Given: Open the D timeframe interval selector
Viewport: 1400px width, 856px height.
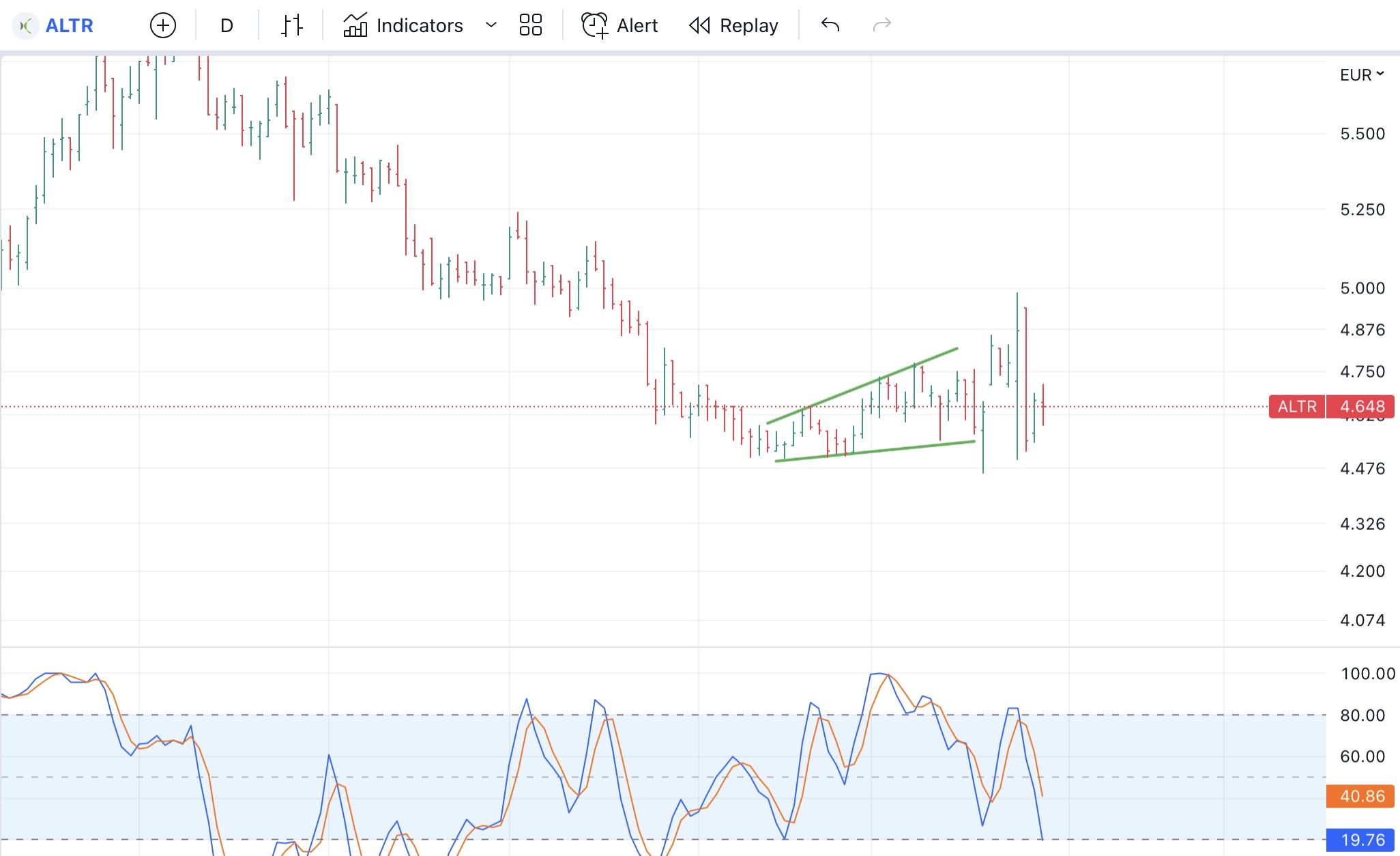Looking at the screenshot, I should point(227,26).
